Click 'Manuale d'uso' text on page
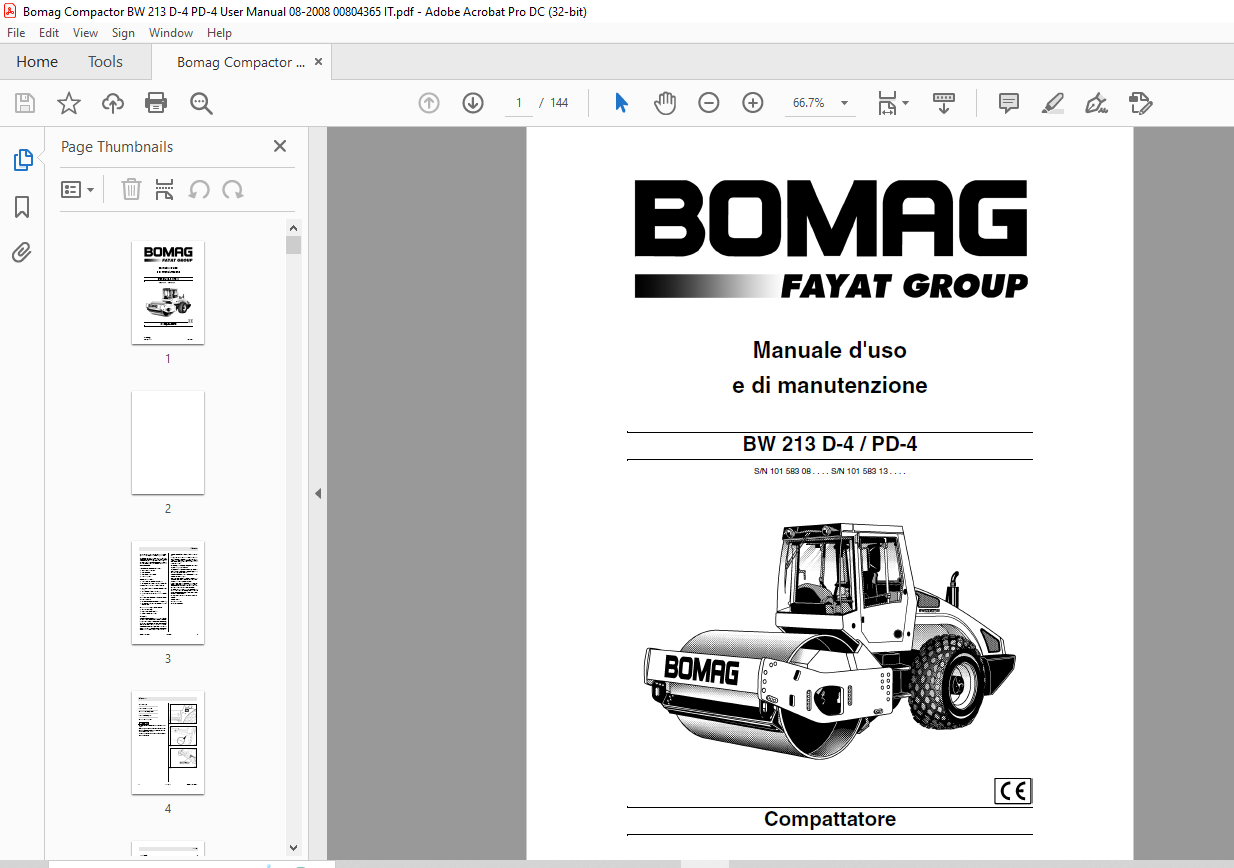Screen dimensions: 1234x868 [x=830, y=350]
